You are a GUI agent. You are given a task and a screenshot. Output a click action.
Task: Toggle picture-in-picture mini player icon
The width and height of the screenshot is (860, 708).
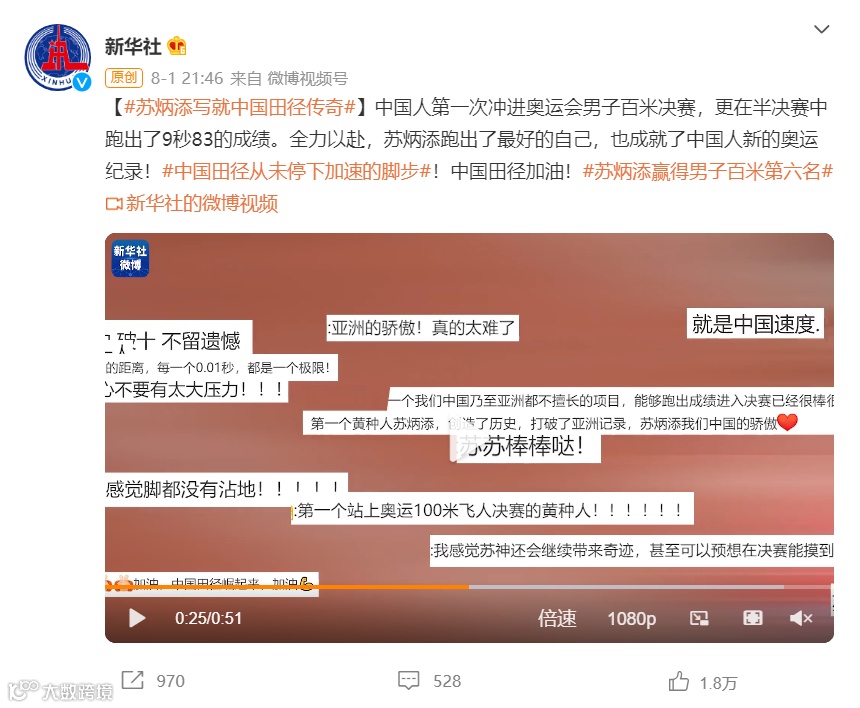point(699,619)
